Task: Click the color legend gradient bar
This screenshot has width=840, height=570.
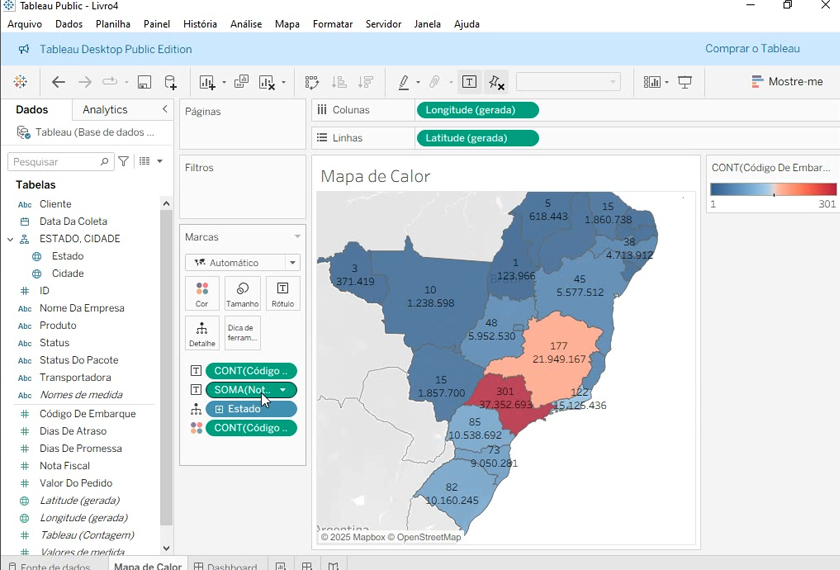Action: coord(772,189)
